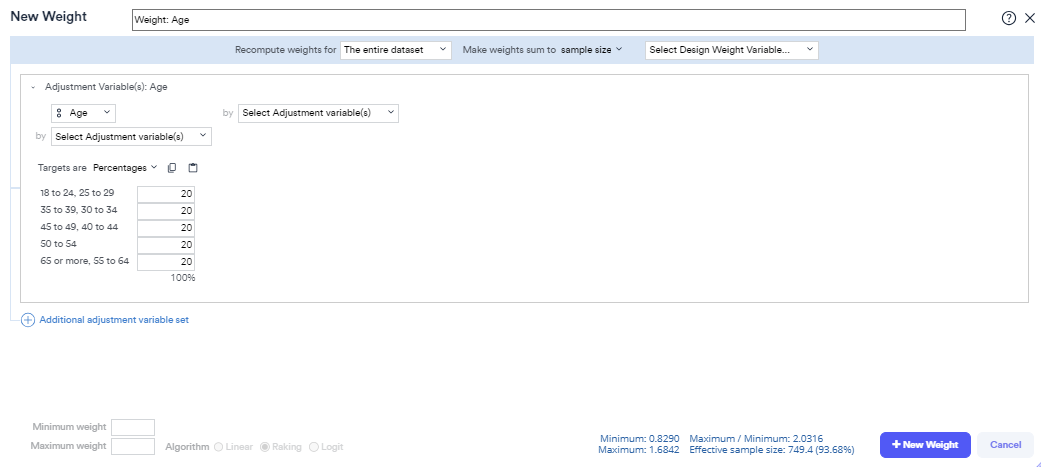Screen dimensions: 1041x467
Task: Click the 'Maximum: 1.6842' statistic
Action: [639, 450]
